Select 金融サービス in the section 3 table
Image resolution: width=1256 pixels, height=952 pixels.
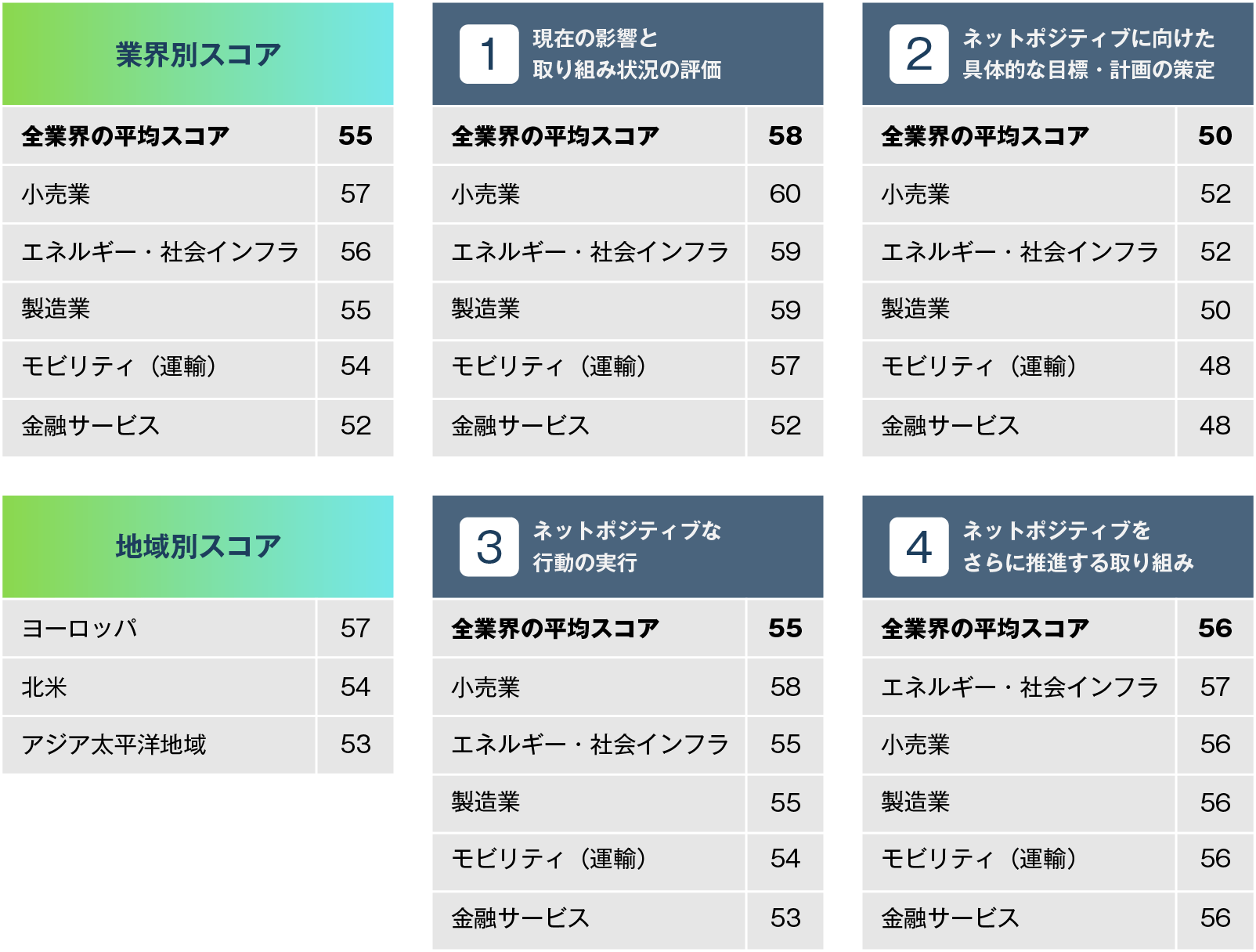point(520,918)
